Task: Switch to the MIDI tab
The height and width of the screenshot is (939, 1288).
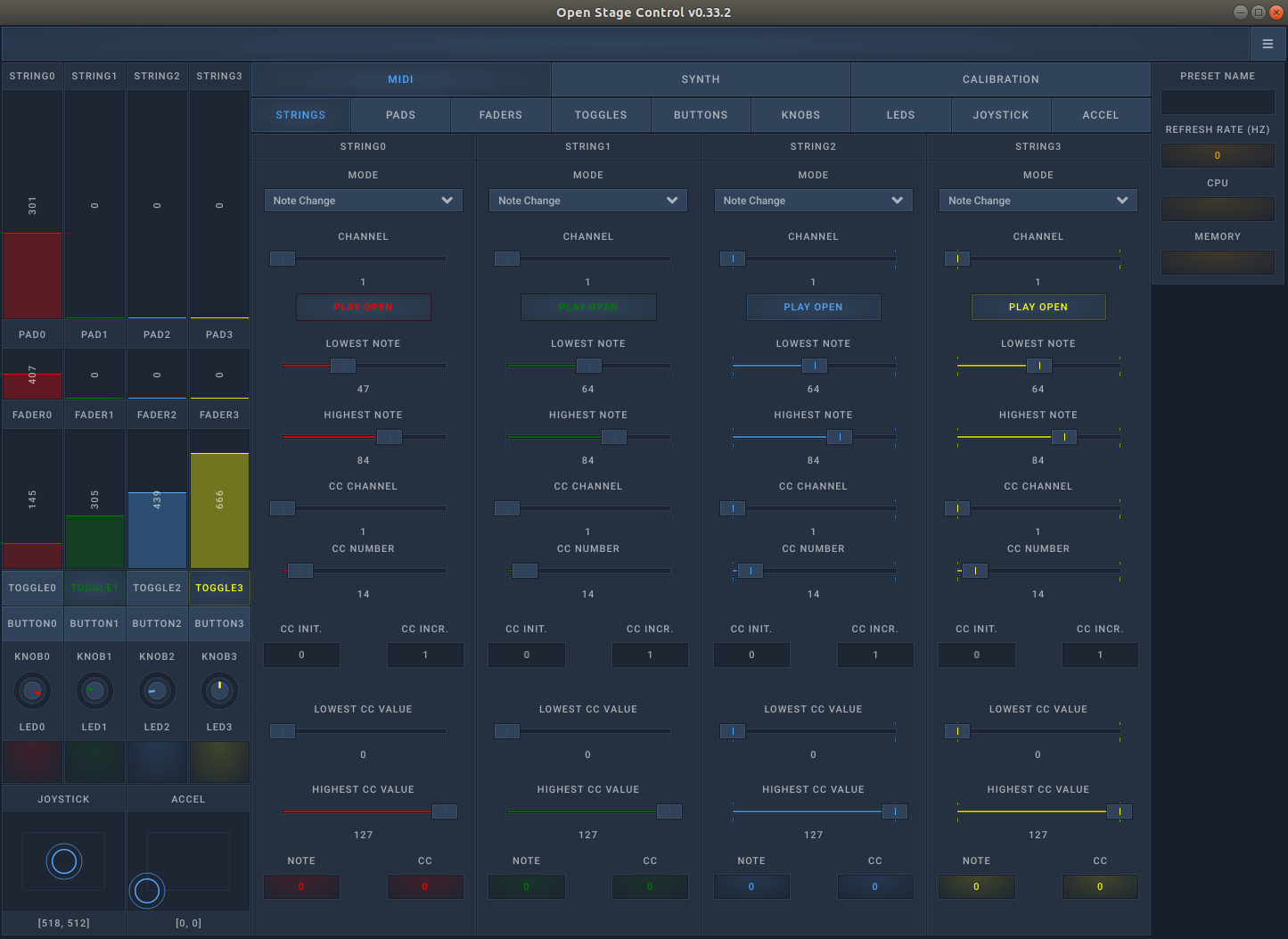Action: pyautogui.click(x=400, y=79)
